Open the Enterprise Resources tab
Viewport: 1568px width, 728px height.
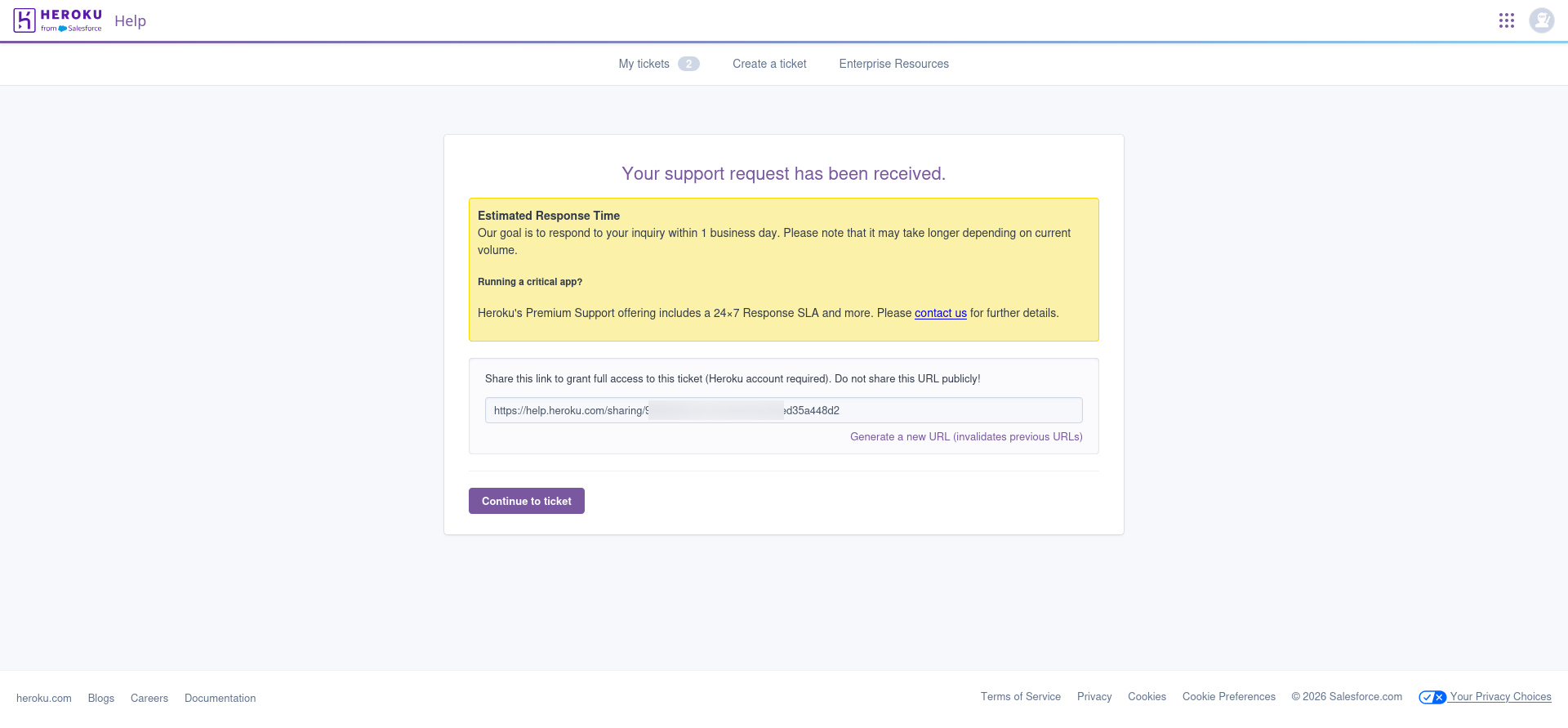pyautogui.click(x=893, y=64)
